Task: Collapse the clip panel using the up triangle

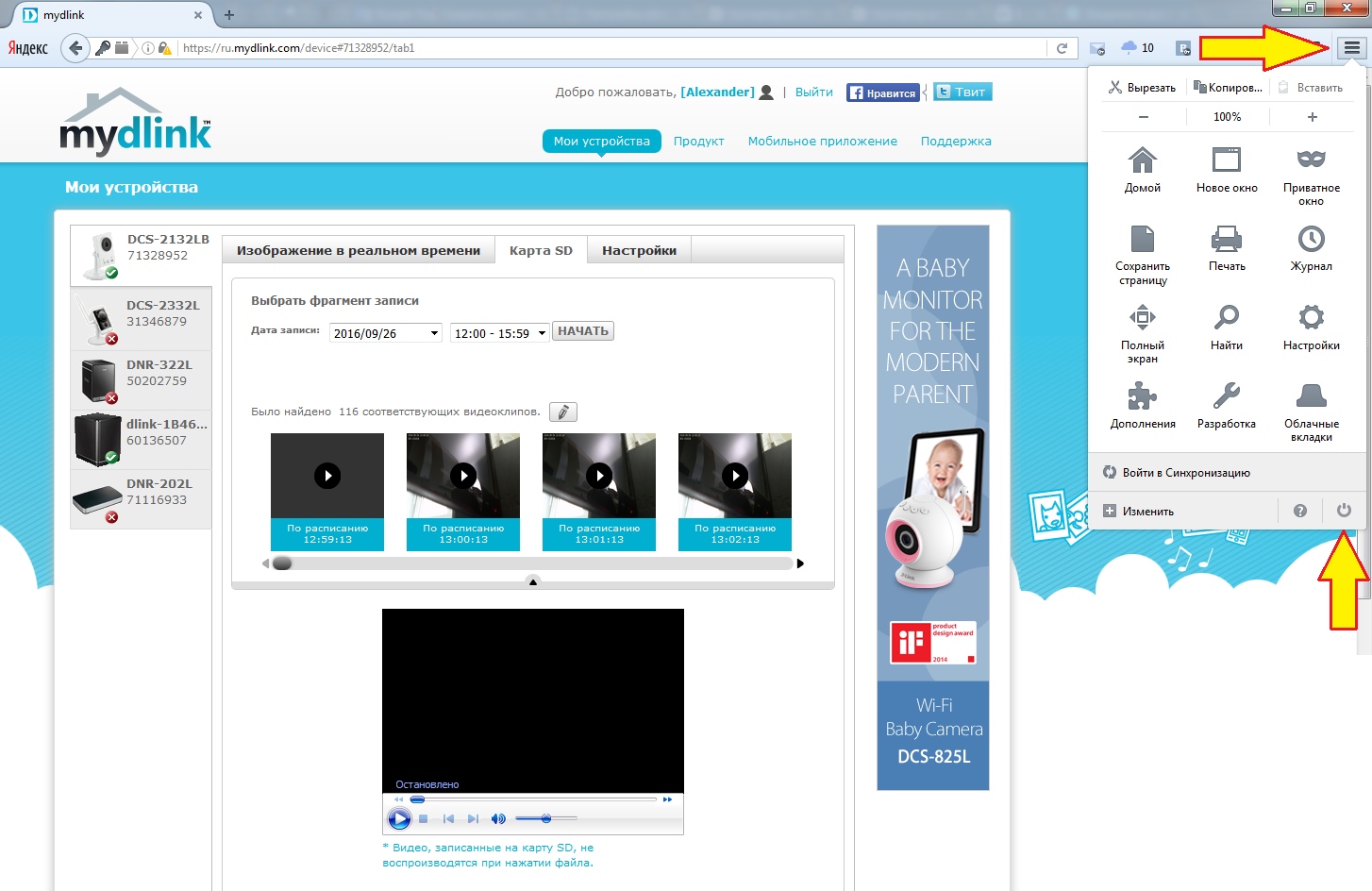Action: pyautogui.click(x=533, y=582)
